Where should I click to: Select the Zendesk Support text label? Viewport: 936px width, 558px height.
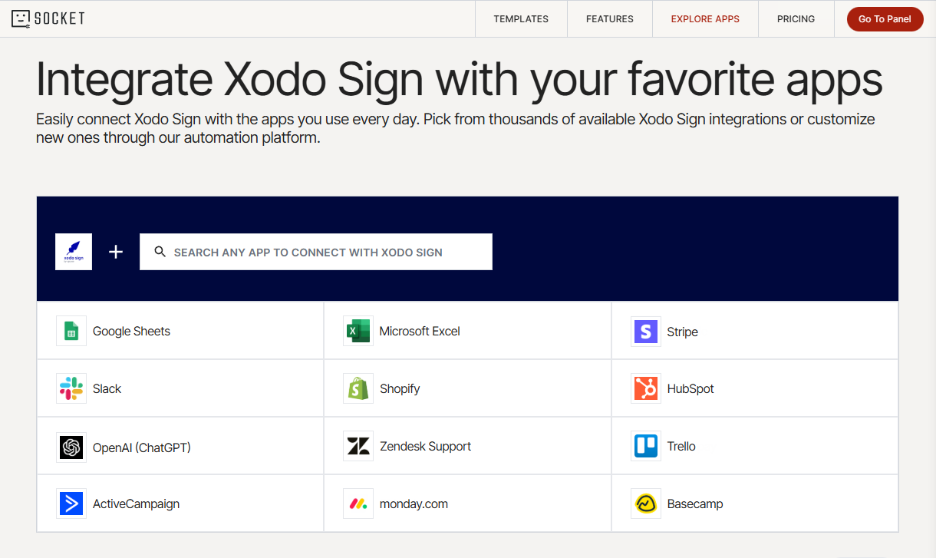[425, 446]
